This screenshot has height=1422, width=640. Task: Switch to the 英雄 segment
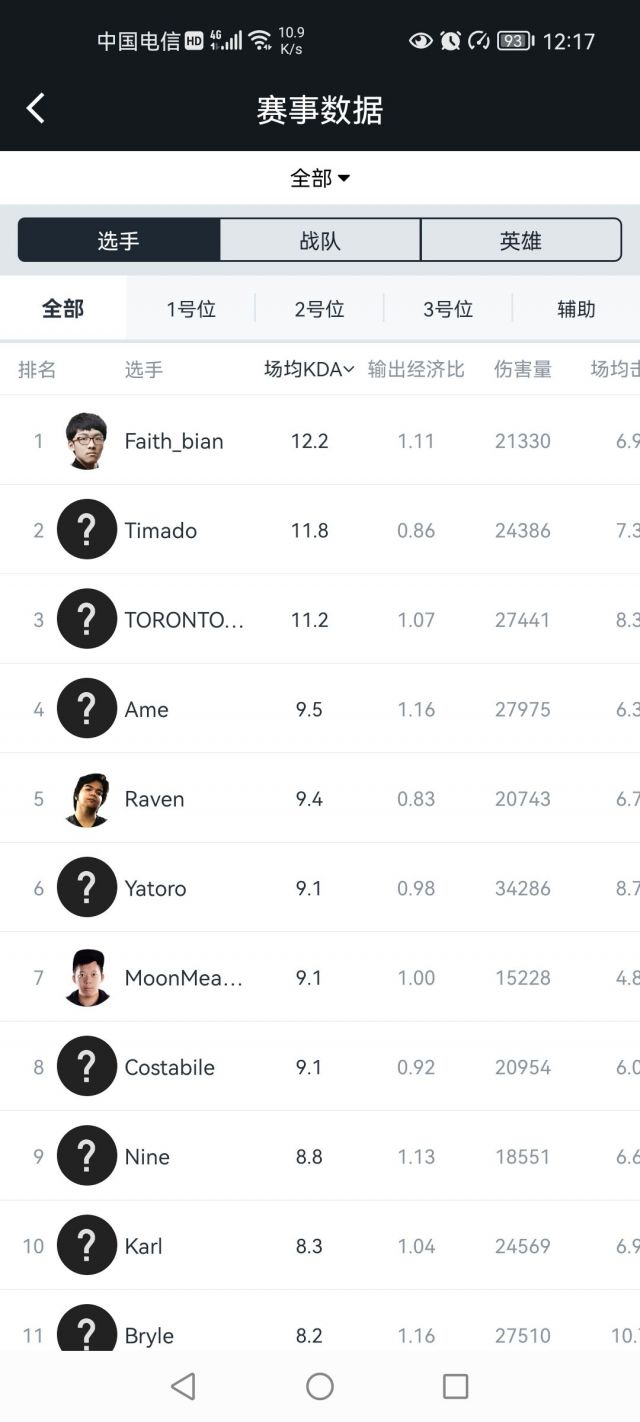520,241
